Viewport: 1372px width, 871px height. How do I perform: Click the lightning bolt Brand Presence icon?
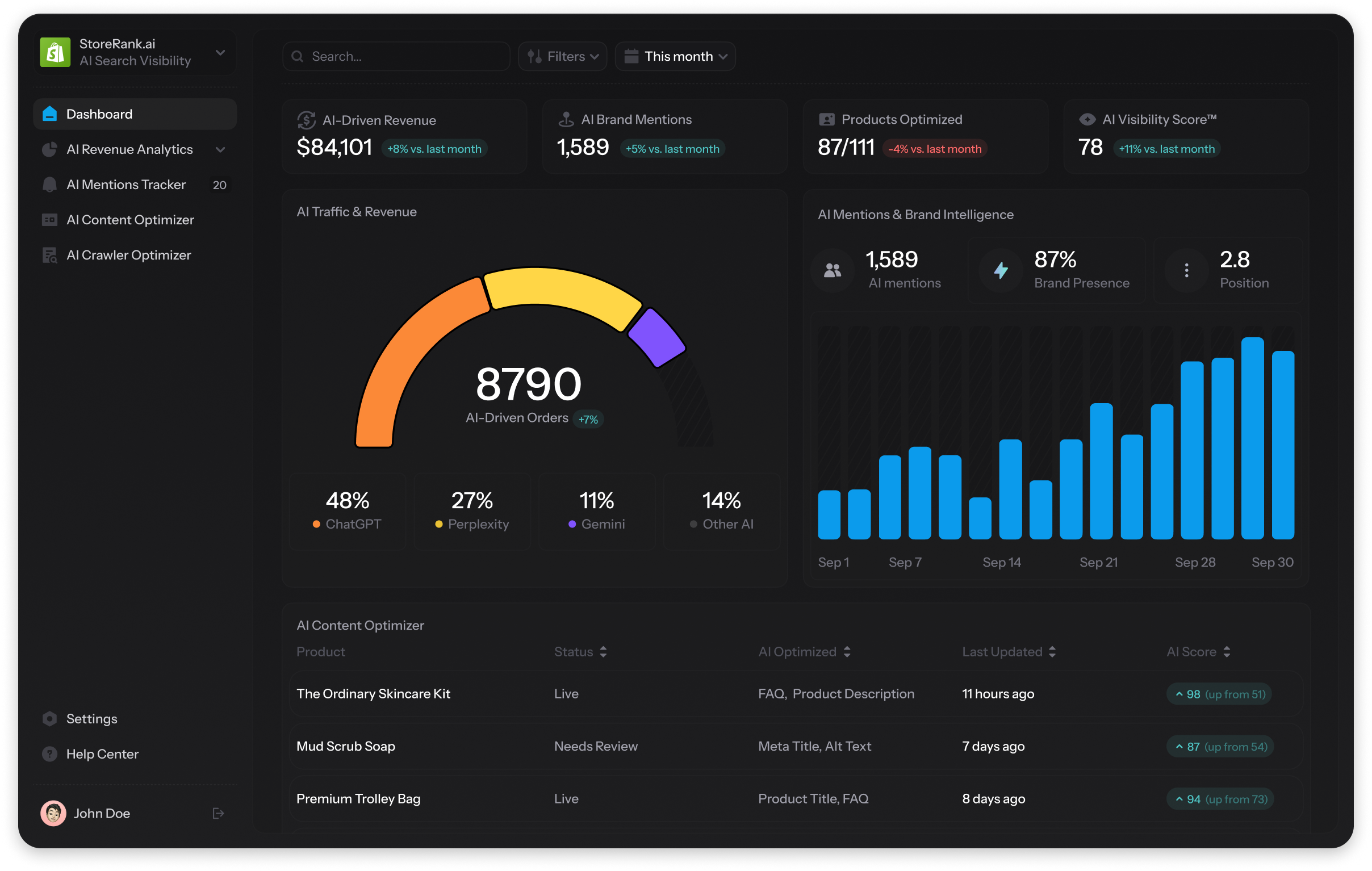1001,270
